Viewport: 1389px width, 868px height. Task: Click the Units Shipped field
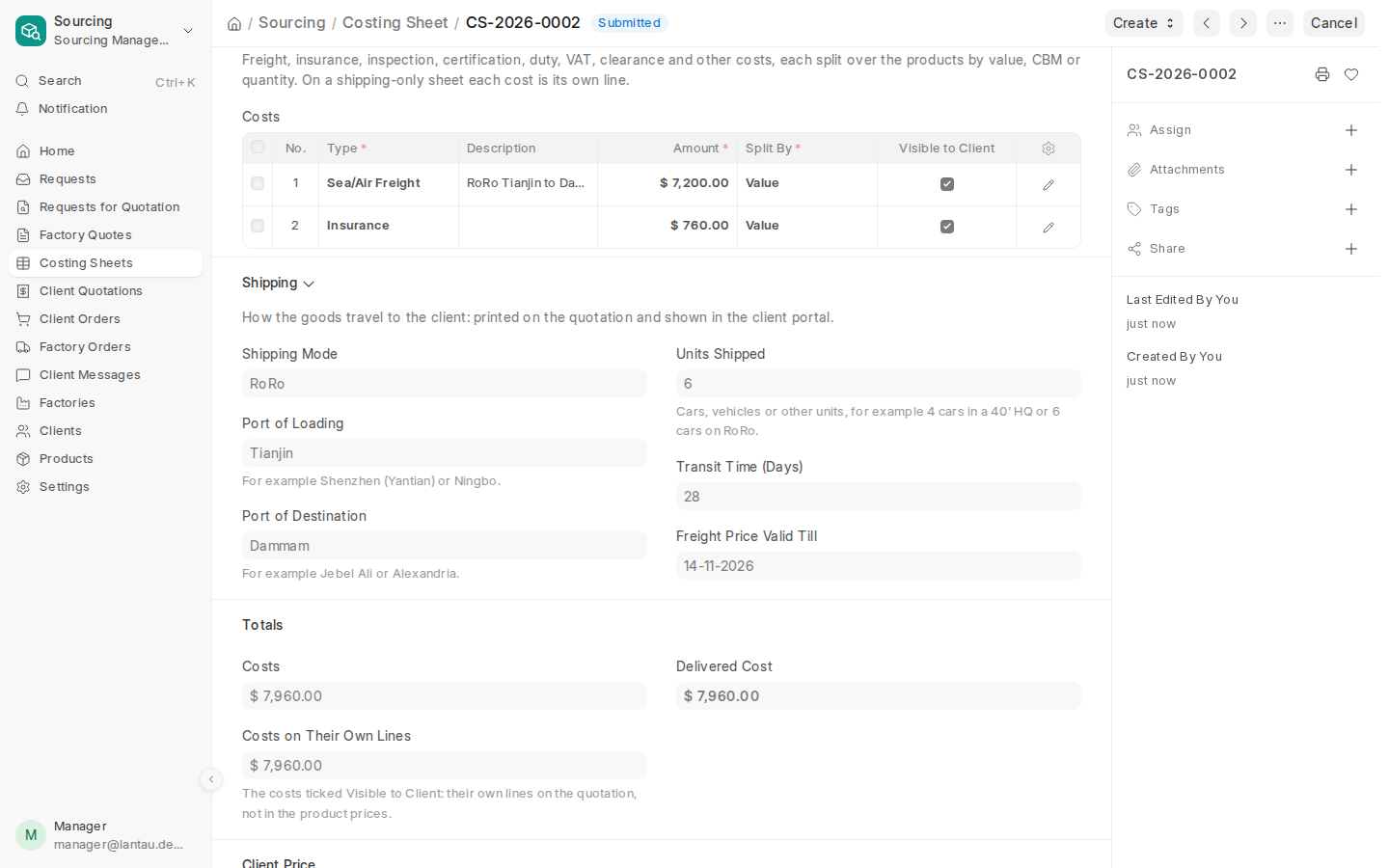[879, 384]
